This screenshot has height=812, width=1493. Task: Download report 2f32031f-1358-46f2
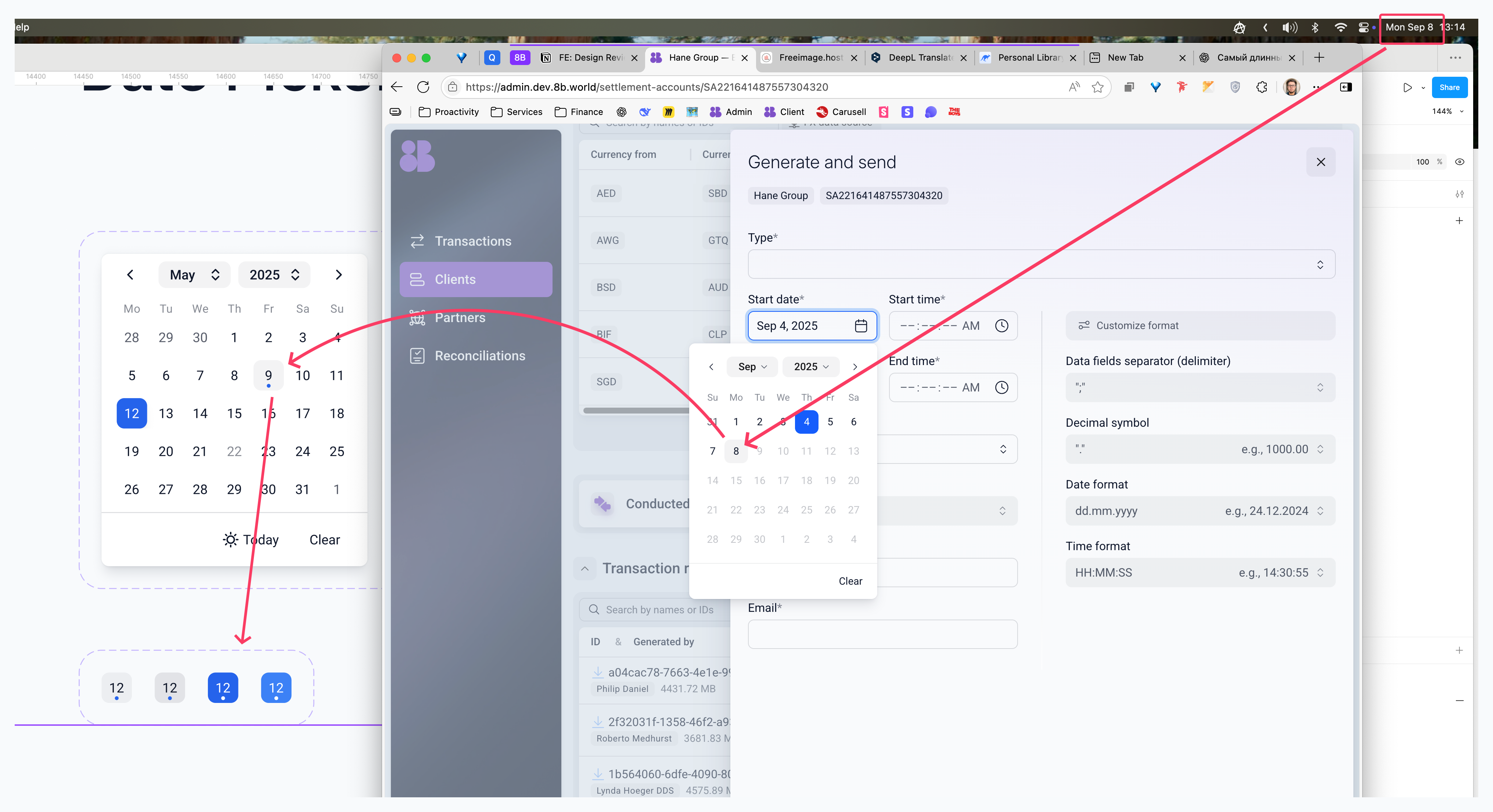point(598,722)
